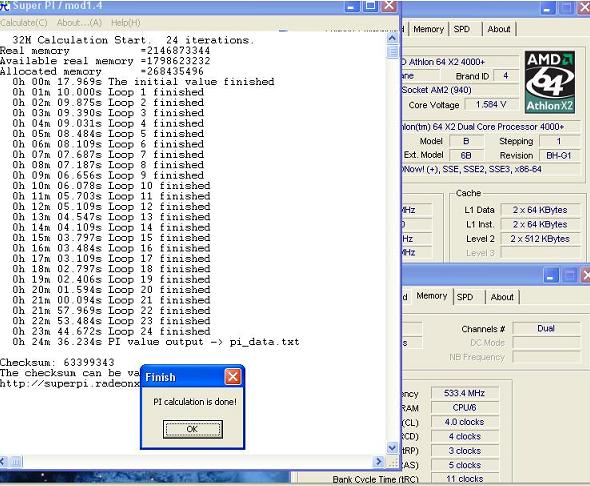Maximize the Super PI window
The height and width of the screenshot is (486, 590).
pyautogui.click(x=370, y=6)
